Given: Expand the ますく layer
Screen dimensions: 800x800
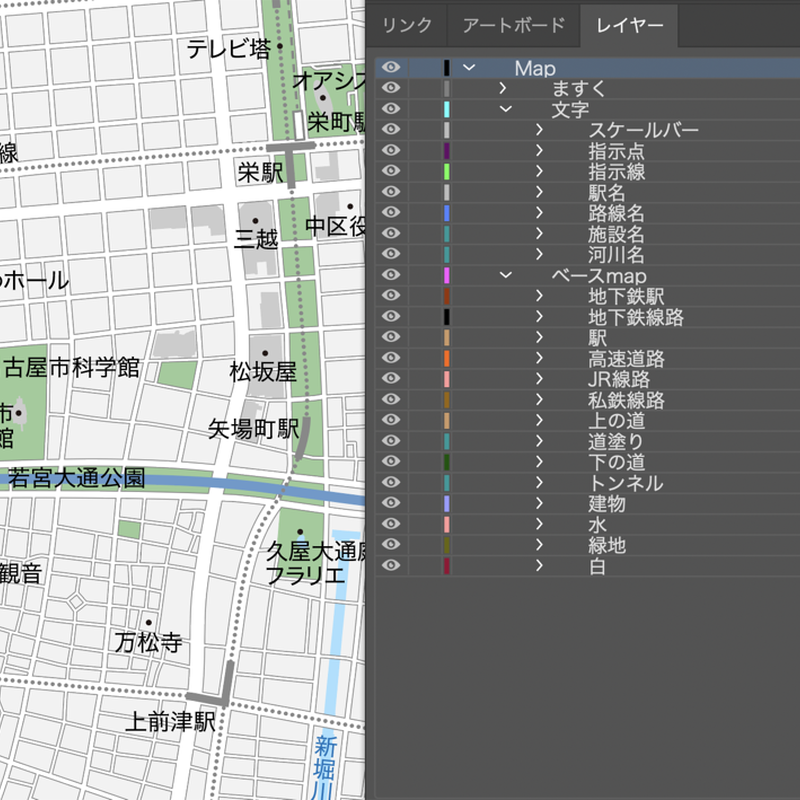Looking at the screenshot, I should point(504,89).
